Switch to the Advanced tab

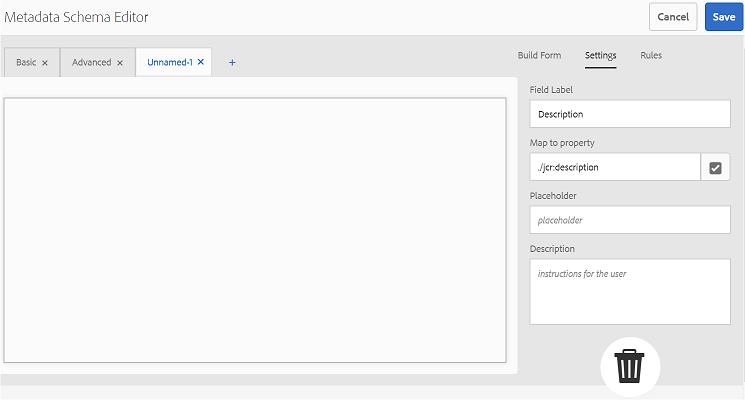[91, 62]
